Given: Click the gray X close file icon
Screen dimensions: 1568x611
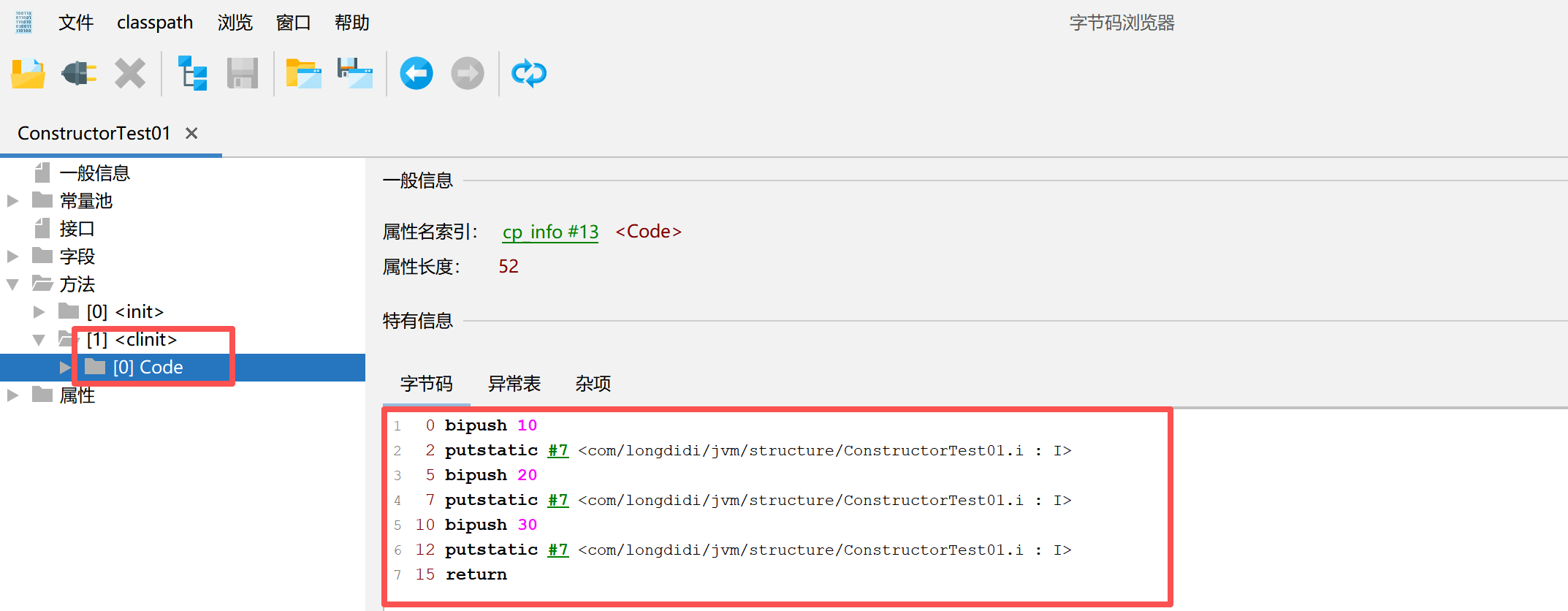Looking at the screenshot, I should pyautogui.click(x=130, y=73).
